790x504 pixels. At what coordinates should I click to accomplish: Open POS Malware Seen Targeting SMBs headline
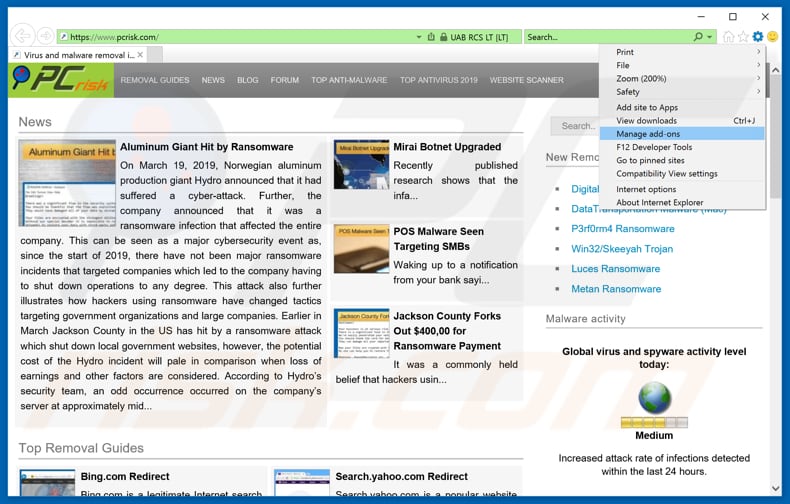(x=438, y=239)
